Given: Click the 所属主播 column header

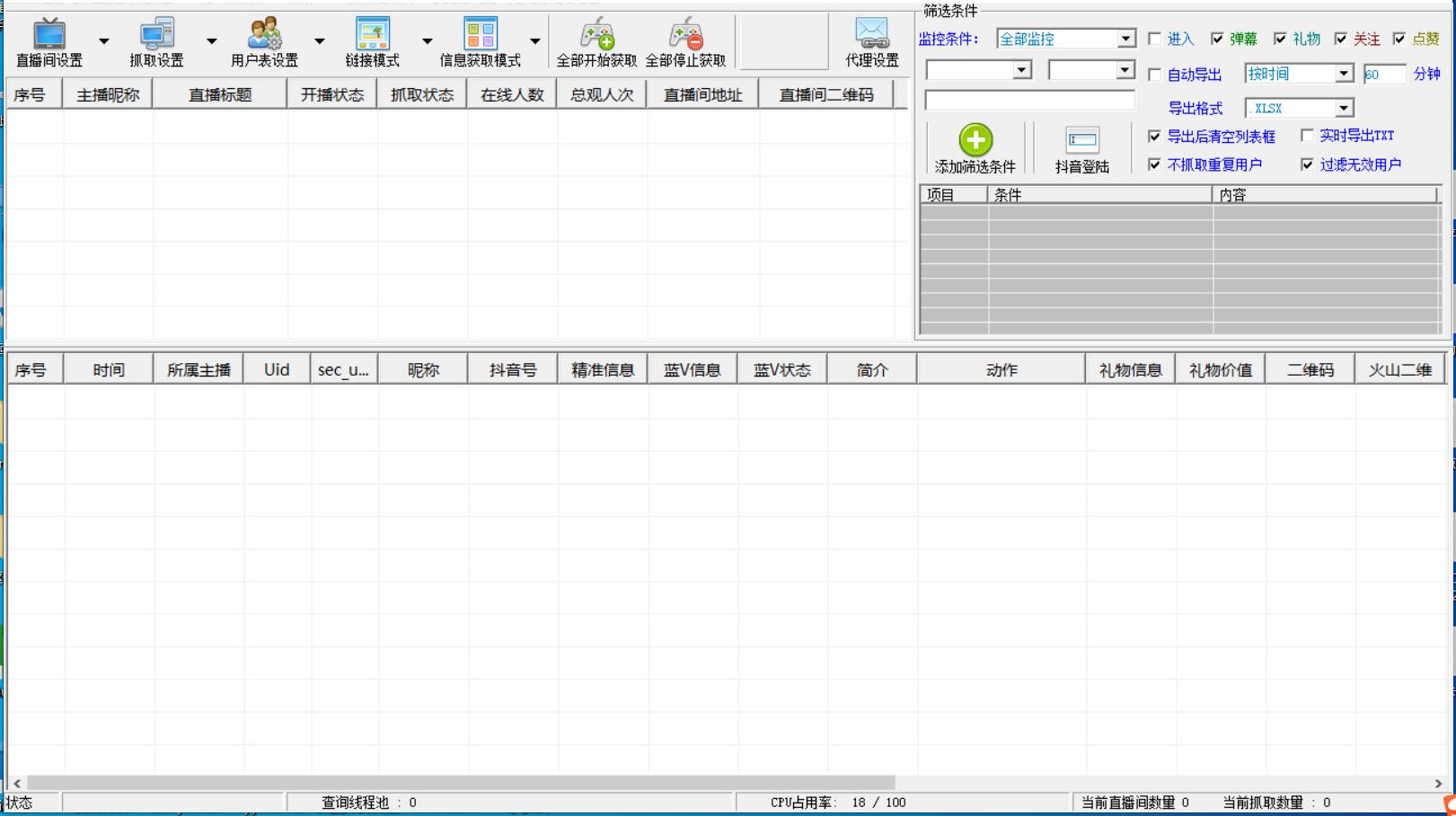Looking at the screenshot, I should [199, 369].
